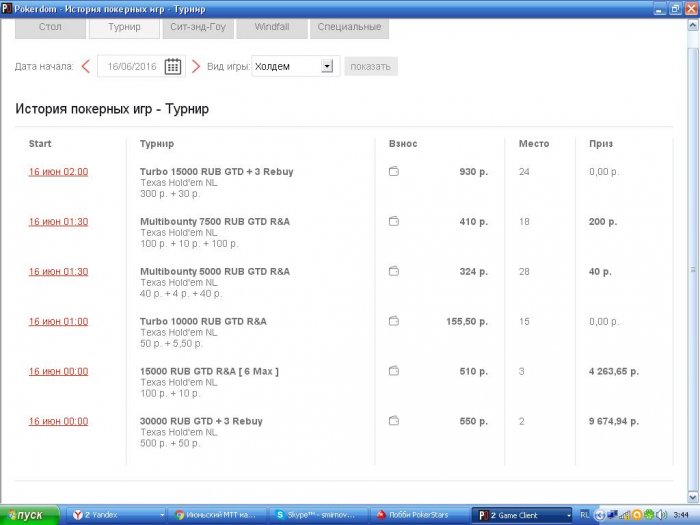
Task: Click the показать button
Action: click(x=371, y=67)
